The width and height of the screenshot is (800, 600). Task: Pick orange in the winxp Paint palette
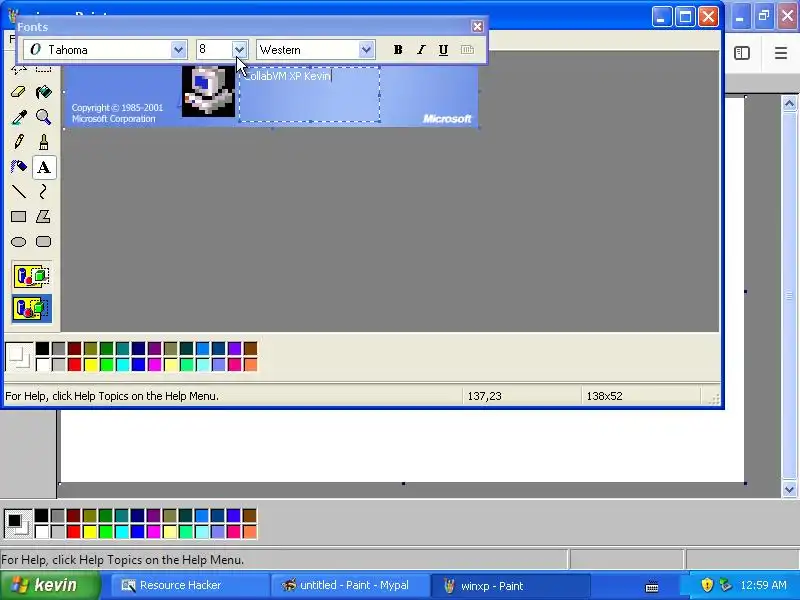(251, 364)
